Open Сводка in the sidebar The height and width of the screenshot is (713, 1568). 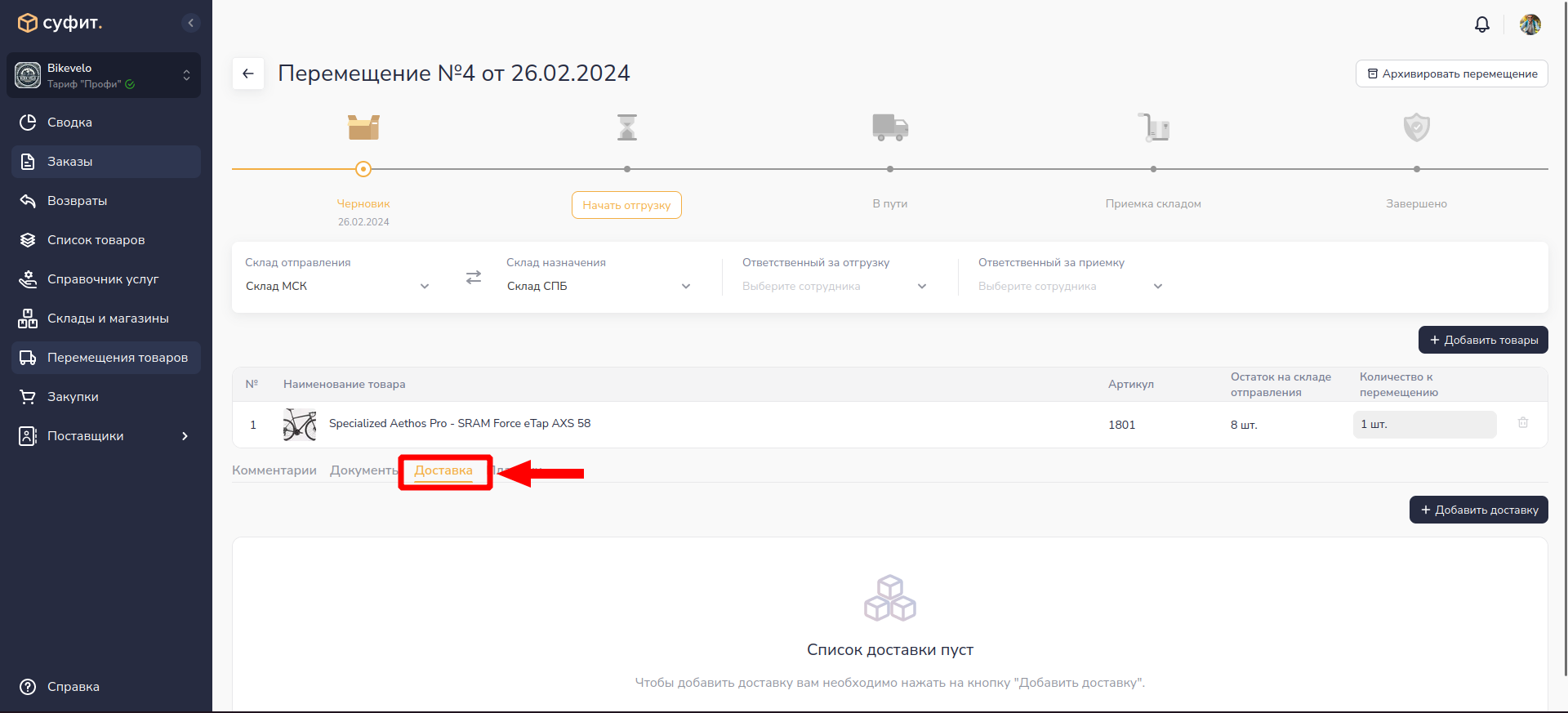106,123
